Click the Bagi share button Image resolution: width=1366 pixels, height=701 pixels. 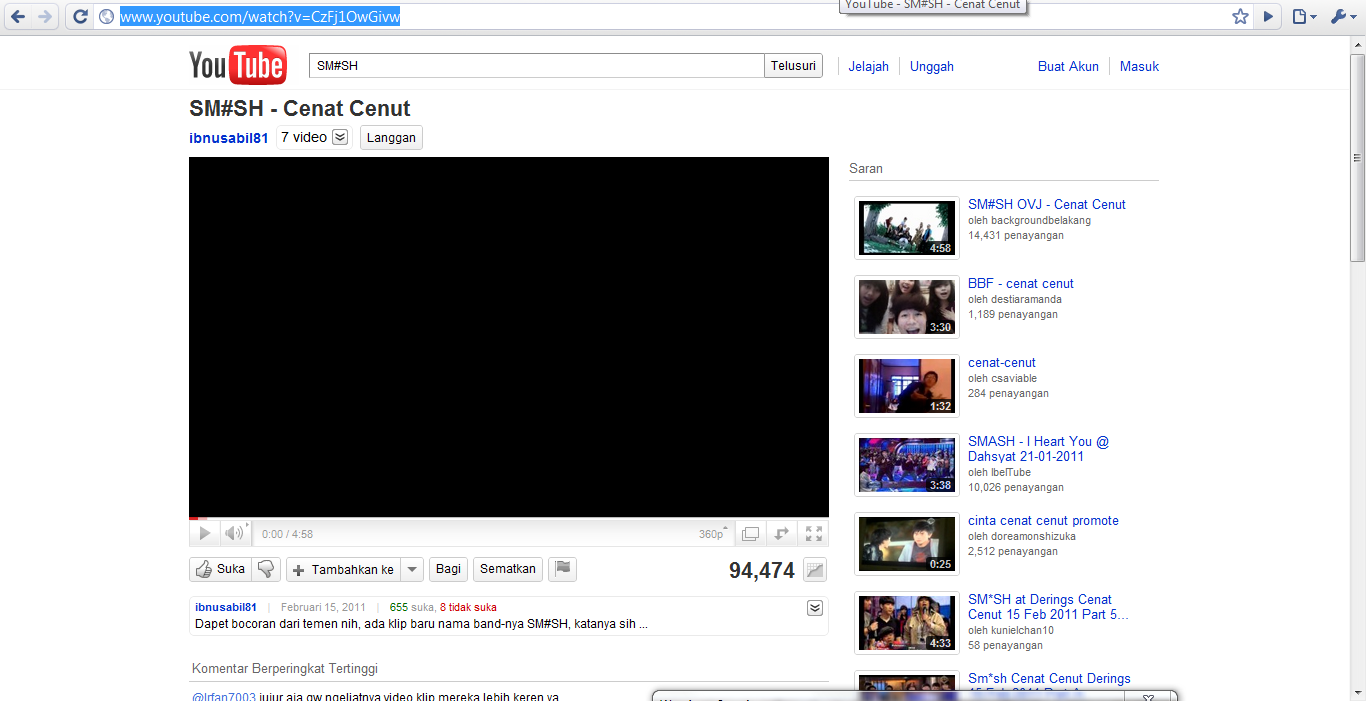tap(449, 569)
